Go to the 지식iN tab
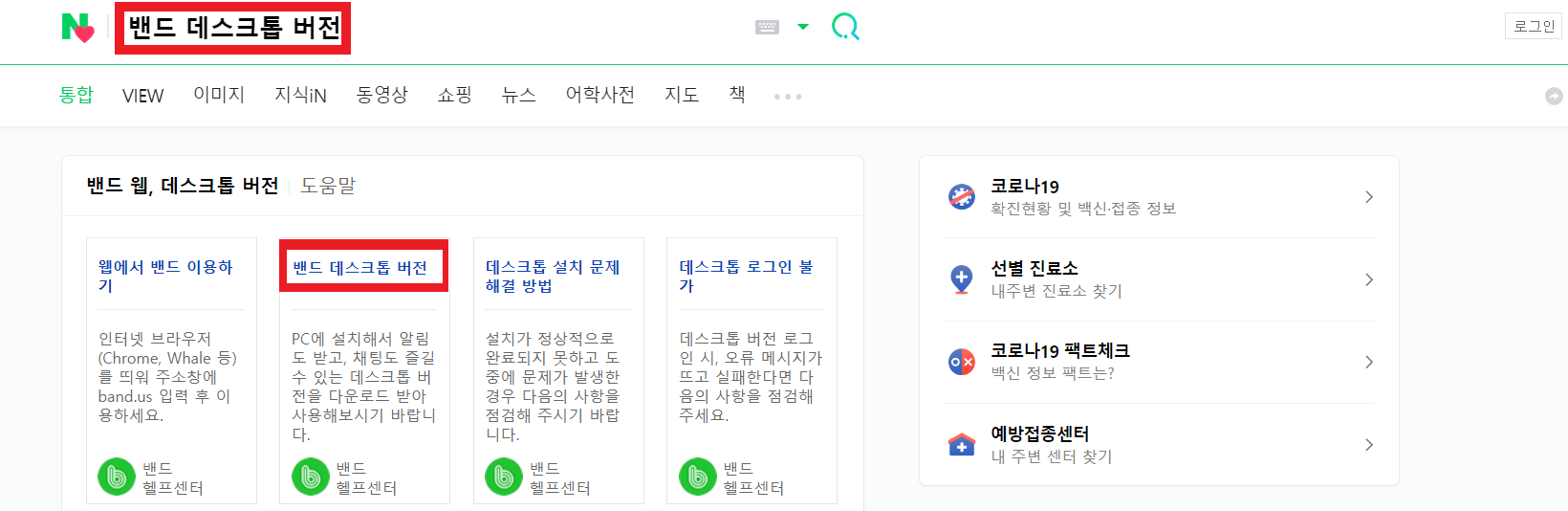This screenshot has width=1568, height=511. tap(300, 95)
